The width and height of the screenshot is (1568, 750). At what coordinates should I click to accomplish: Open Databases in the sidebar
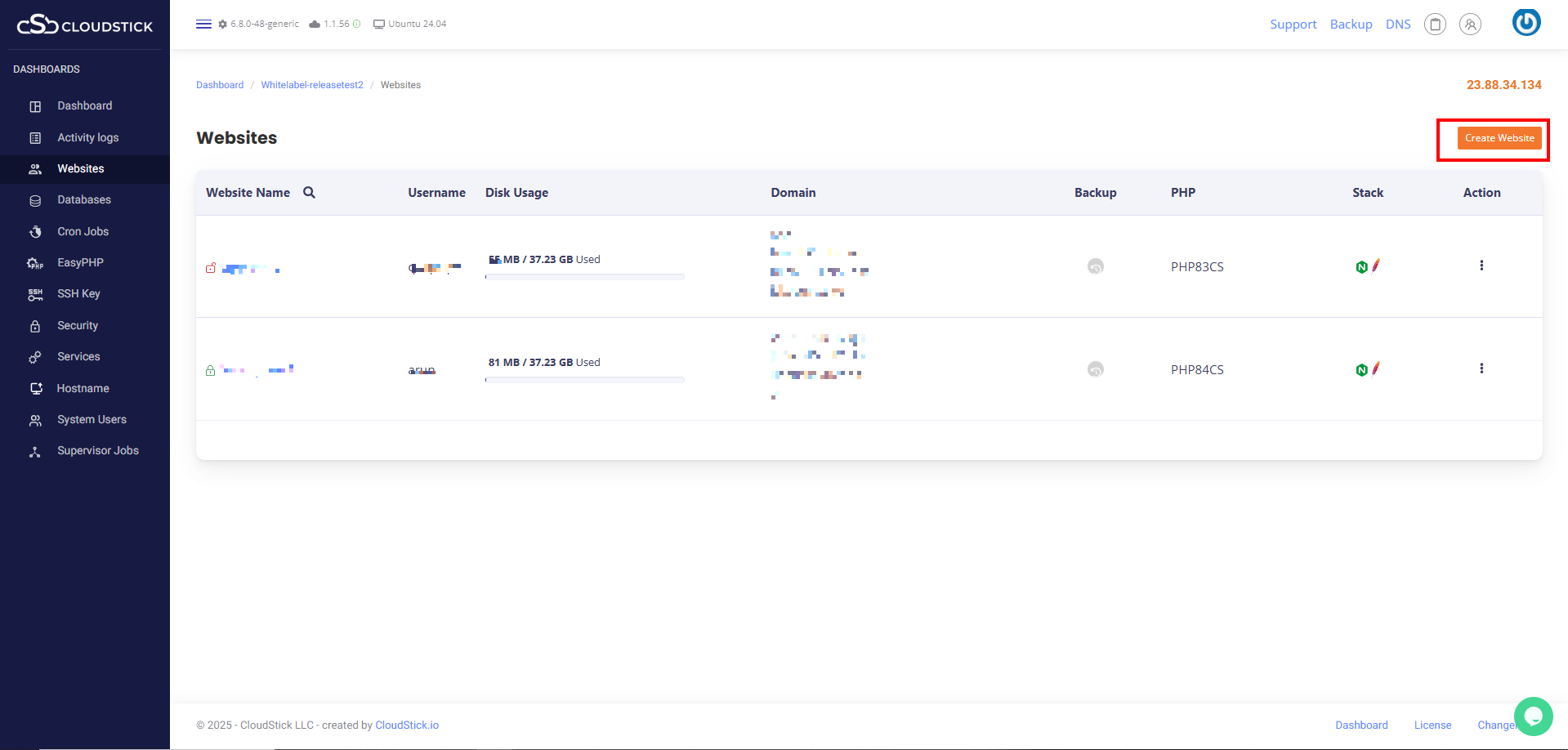coord(84,200)
